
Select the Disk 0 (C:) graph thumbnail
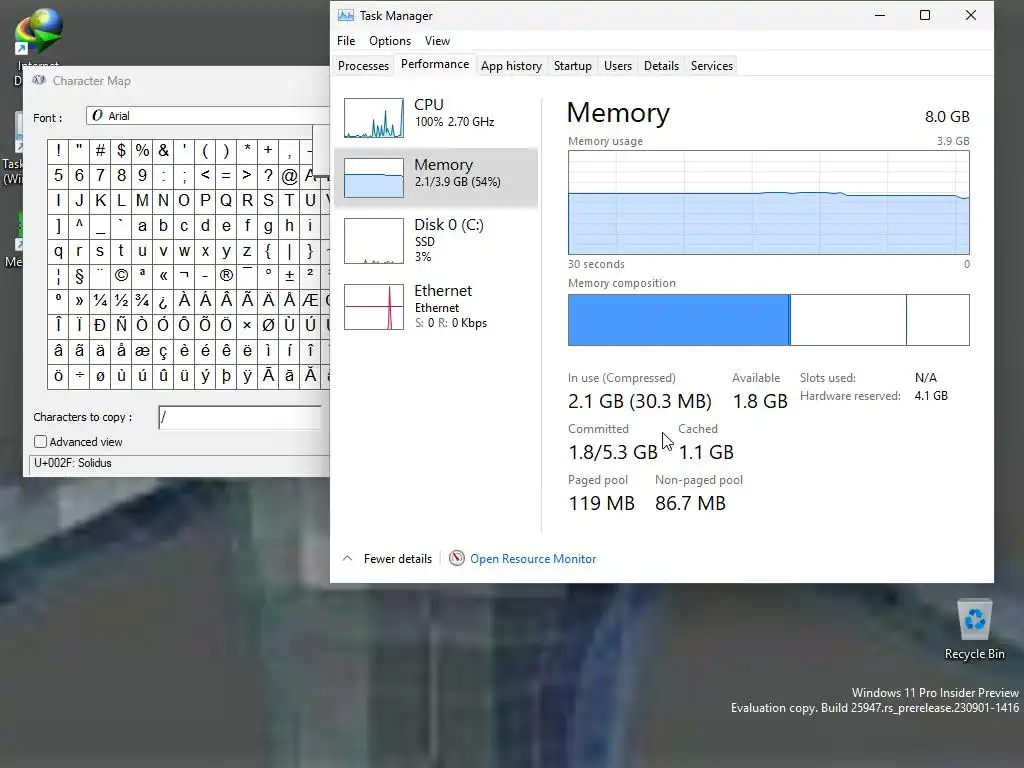click(x=374, y=241)
